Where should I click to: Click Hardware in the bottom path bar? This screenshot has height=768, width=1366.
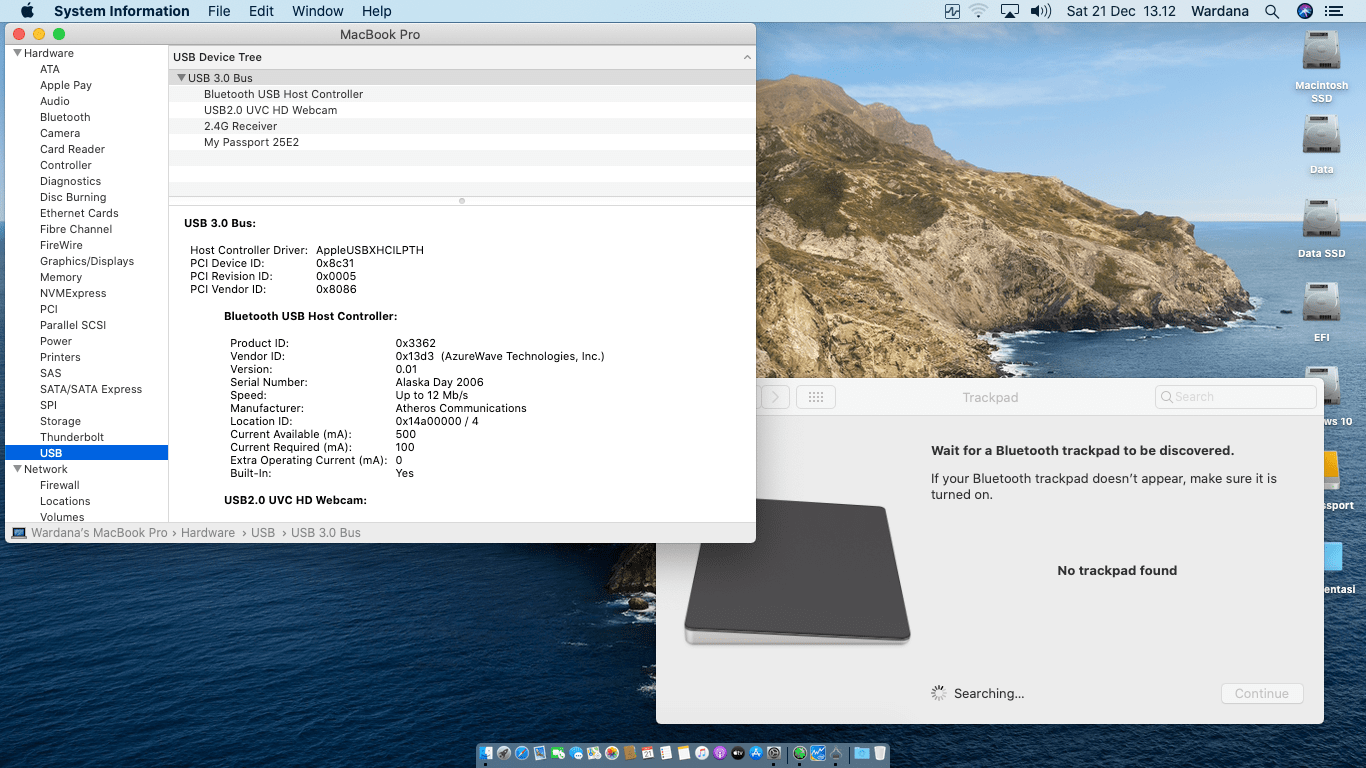tap(208, 533)
